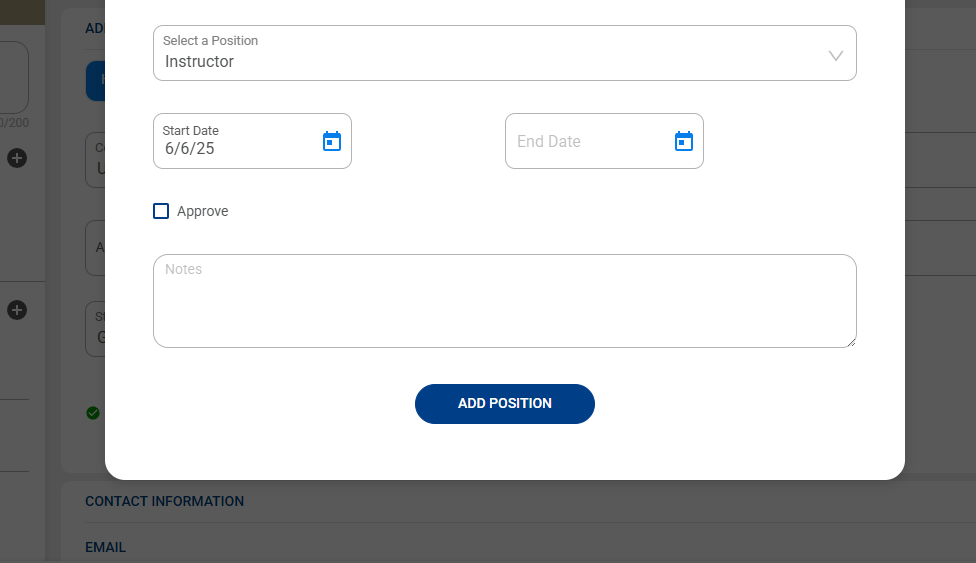Viewport: 976px width, 563px height.
Task: Tick the Approve checkbox
Action: (x=161, y=211)
